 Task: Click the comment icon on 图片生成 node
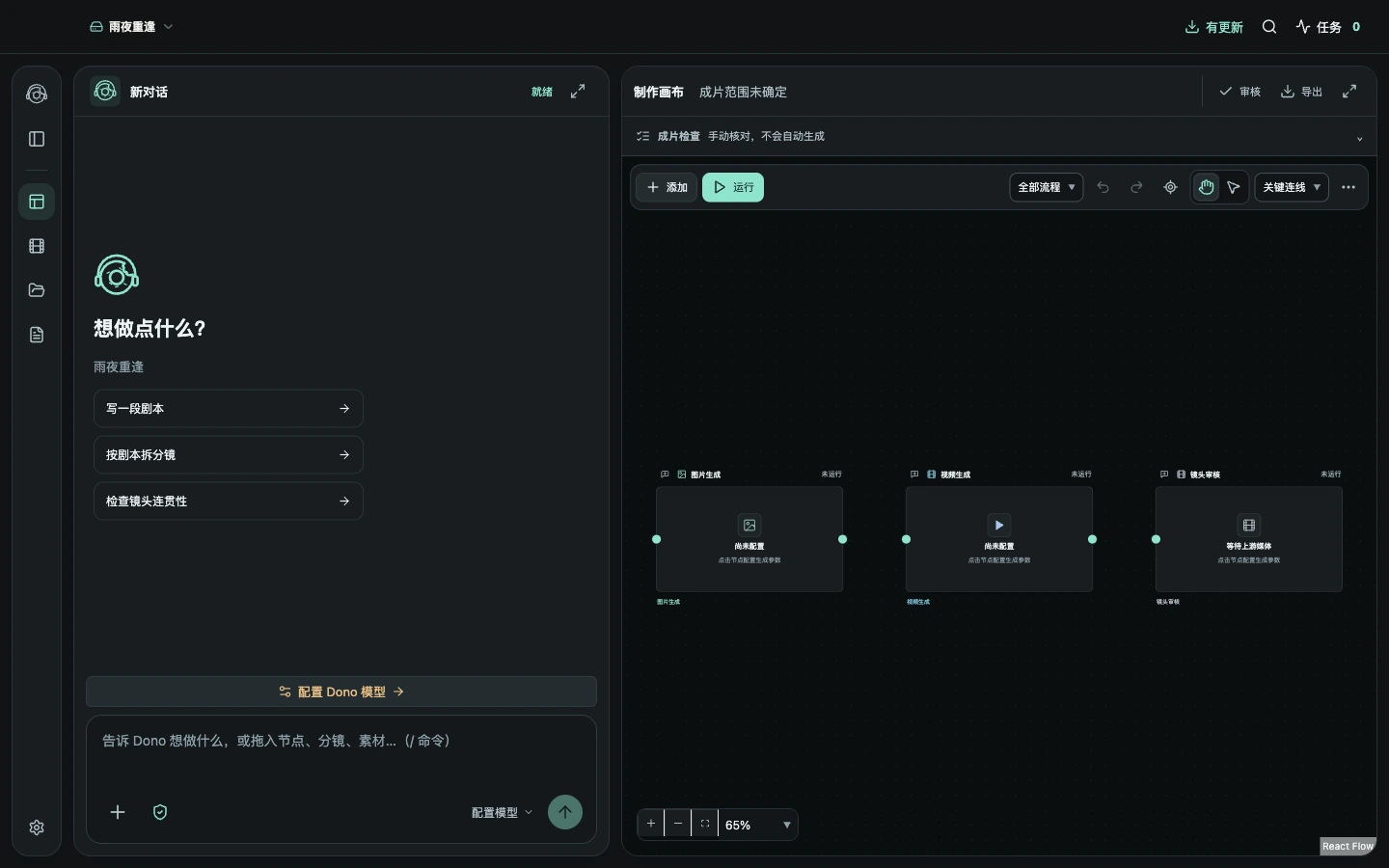click(665, 475)
